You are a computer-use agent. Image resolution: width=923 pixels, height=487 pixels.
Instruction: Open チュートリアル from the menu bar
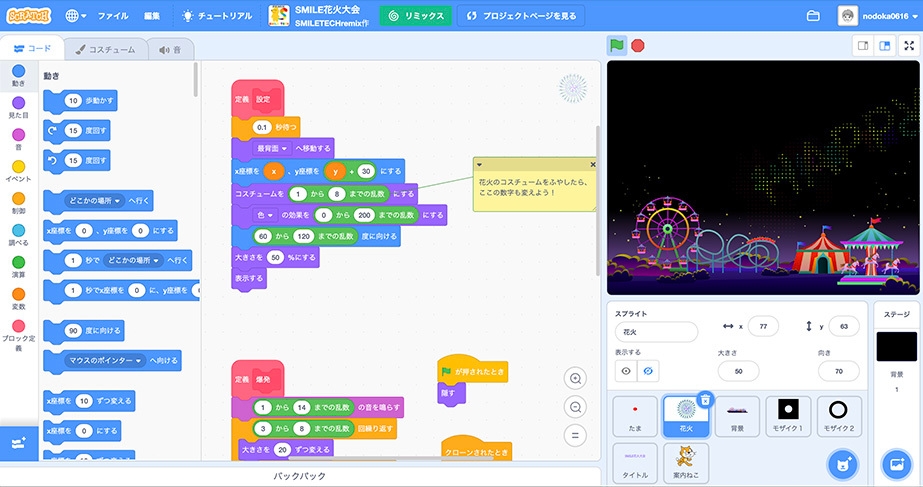click(217, 16)
